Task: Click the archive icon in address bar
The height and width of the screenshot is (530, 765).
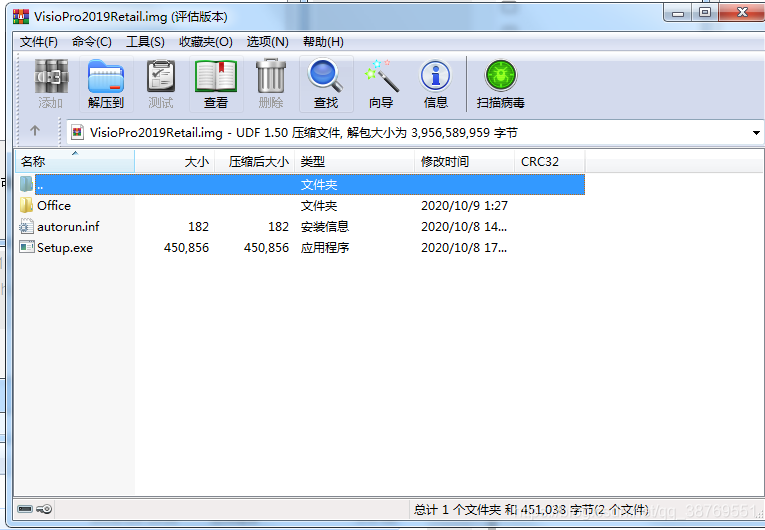Action: pos(77,132)
